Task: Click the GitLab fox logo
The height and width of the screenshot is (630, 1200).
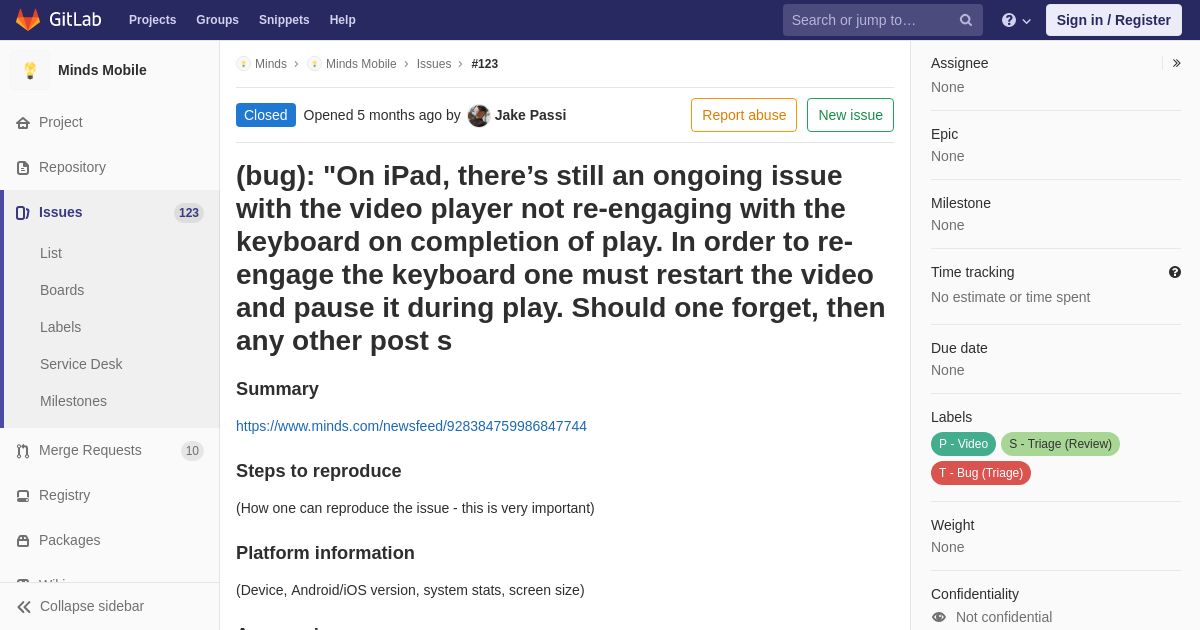Action: click(28, 20)
